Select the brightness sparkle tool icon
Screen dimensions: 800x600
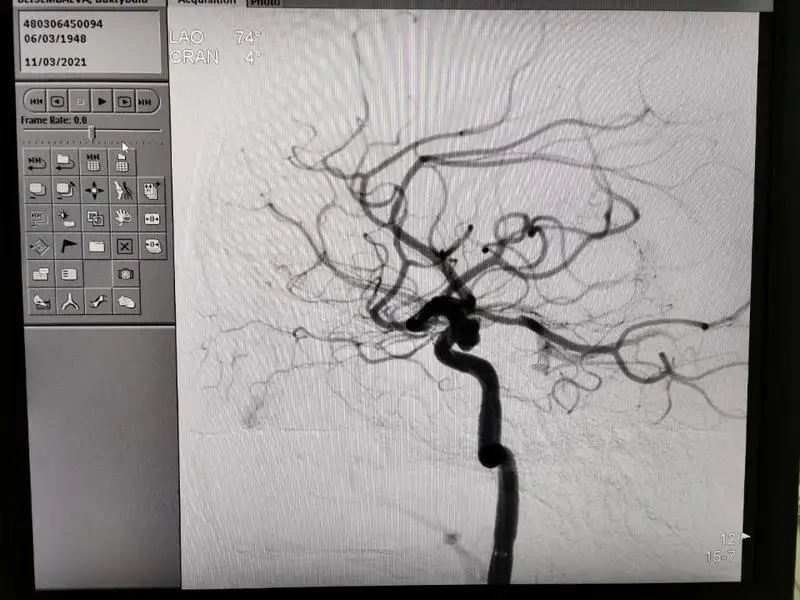pos(67,219)
